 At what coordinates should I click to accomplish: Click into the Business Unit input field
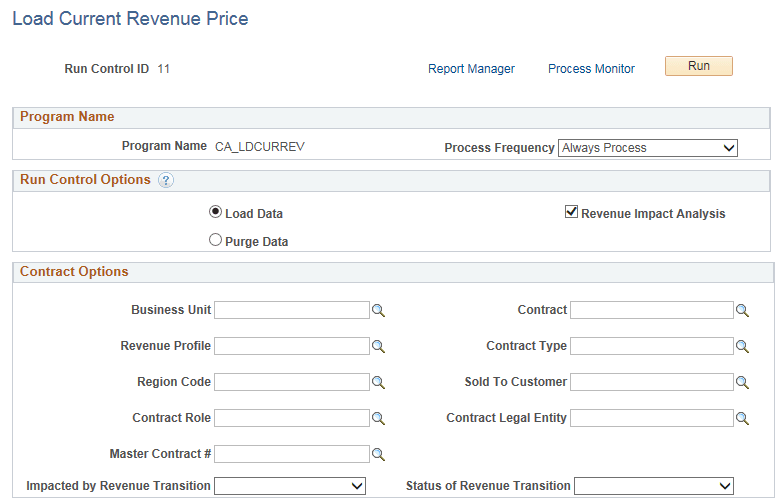pos(292,310)
